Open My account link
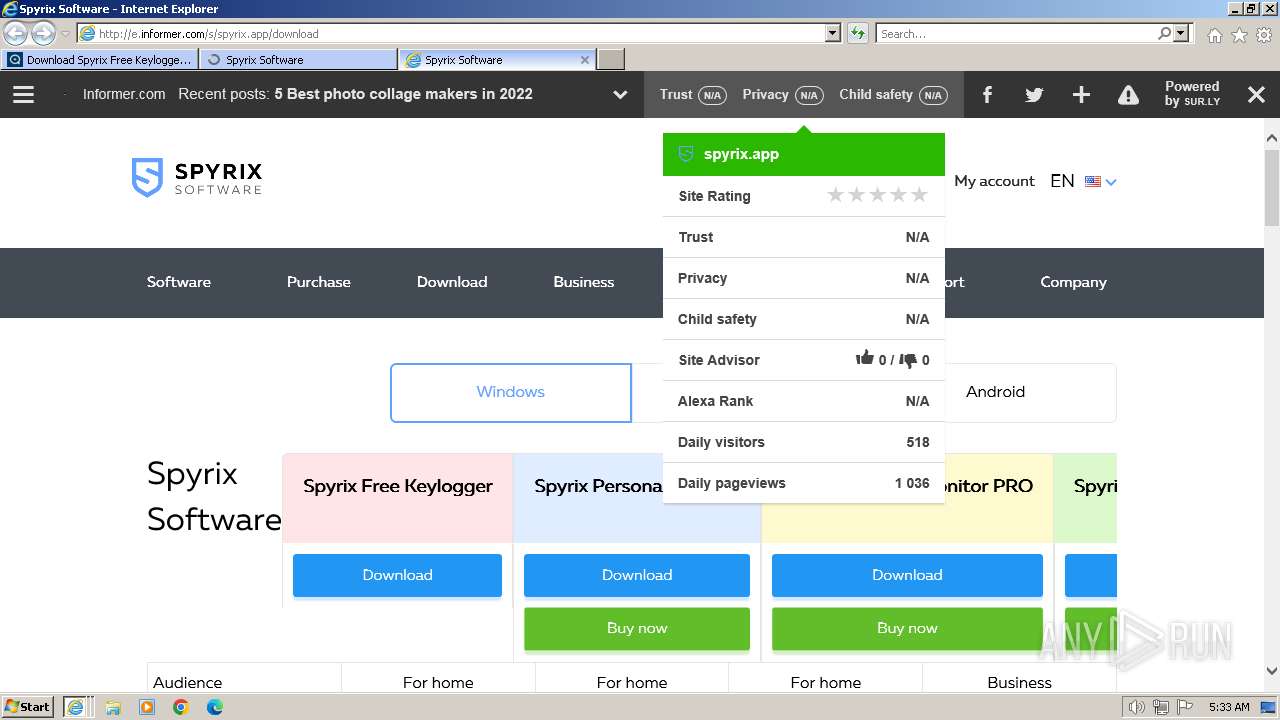 [x=994, y=181]
